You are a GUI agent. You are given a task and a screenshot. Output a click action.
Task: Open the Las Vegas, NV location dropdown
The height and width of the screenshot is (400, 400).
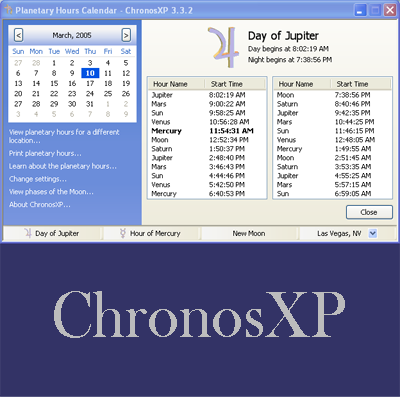click(373, 233)
